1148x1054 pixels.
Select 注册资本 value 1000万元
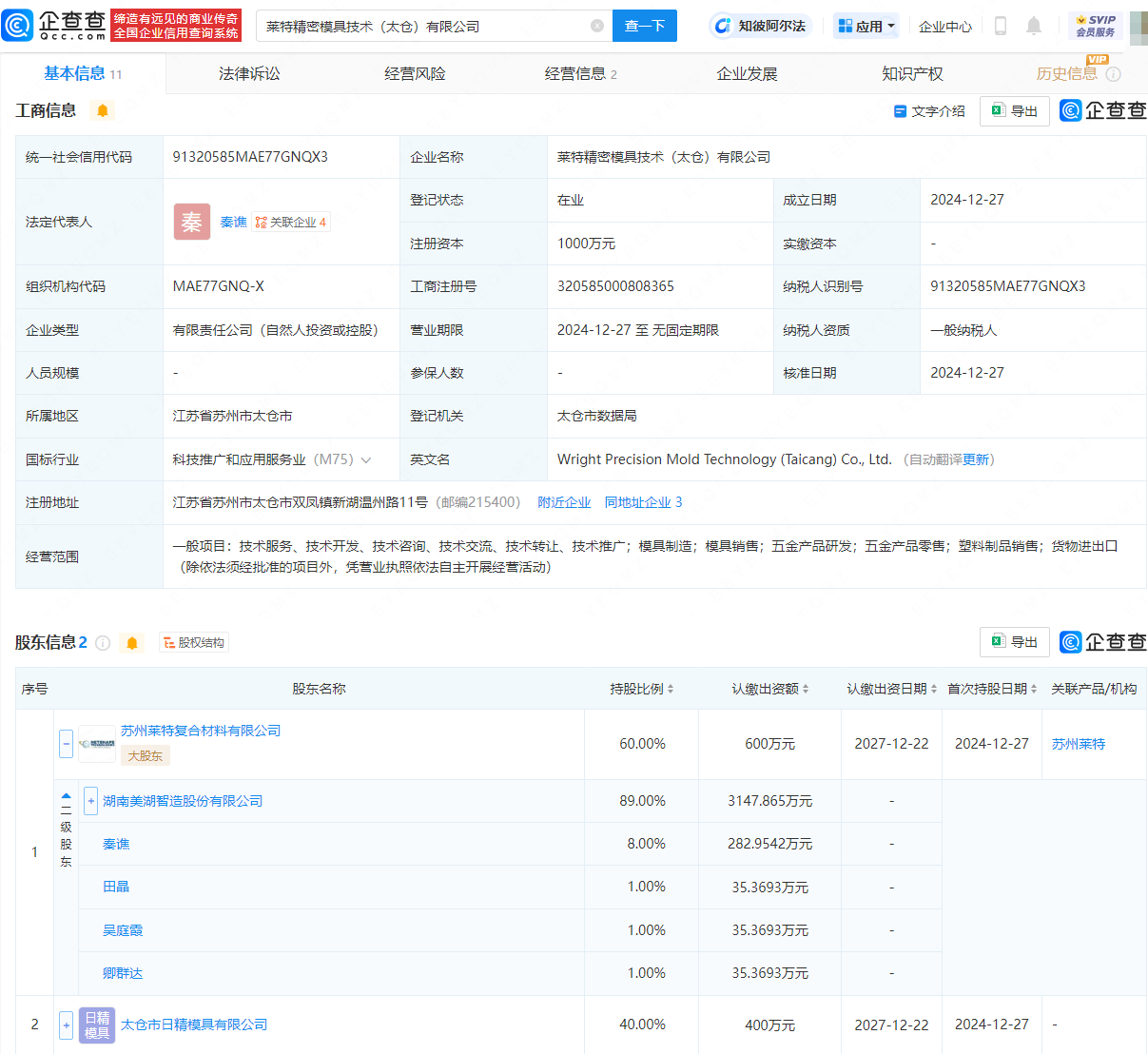pyautogui.click(x=586, y=244)
